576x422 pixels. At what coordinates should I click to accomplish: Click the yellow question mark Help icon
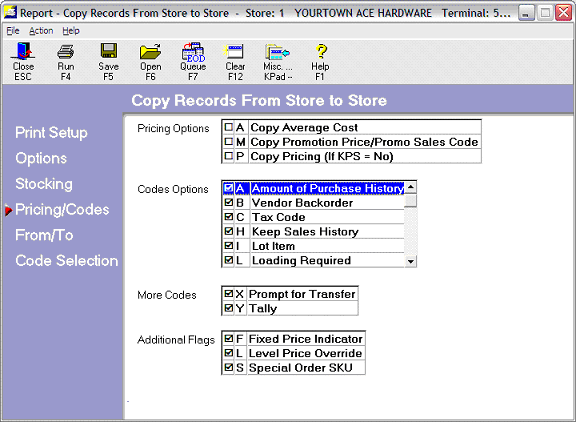320,61
